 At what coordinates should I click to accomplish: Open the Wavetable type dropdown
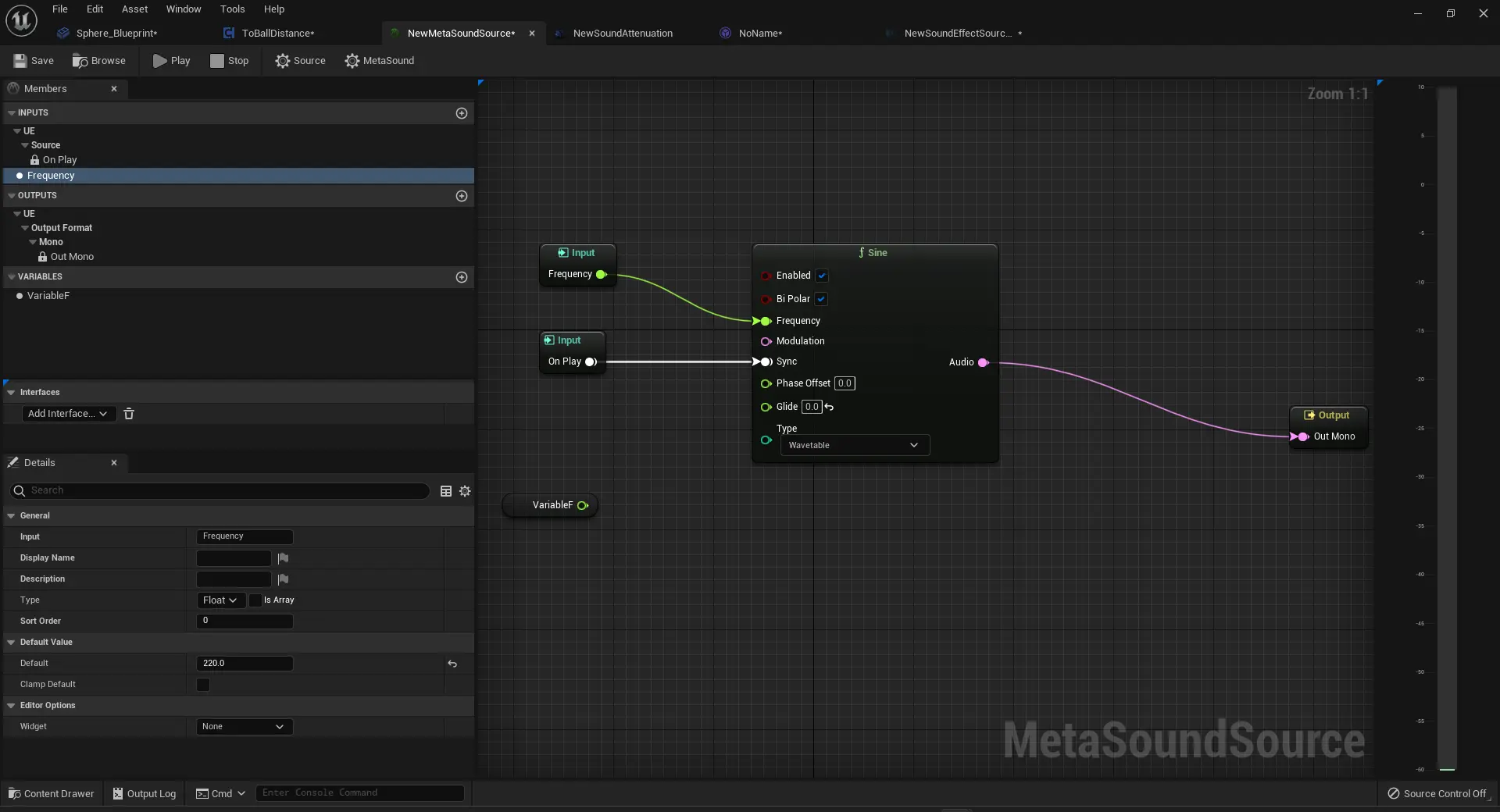pyautogui.click(x=855, y=445)
